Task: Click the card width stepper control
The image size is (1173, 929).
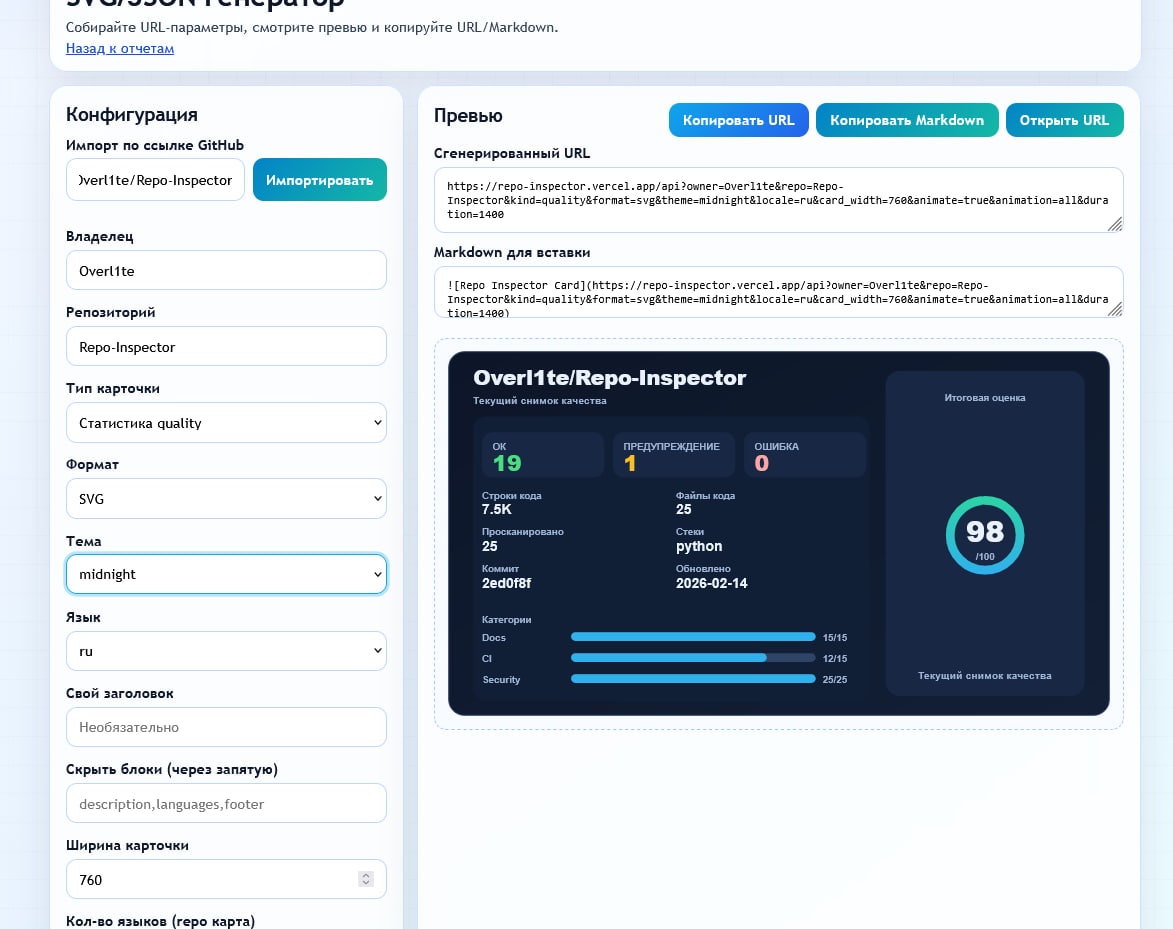Action: (365, 879)
